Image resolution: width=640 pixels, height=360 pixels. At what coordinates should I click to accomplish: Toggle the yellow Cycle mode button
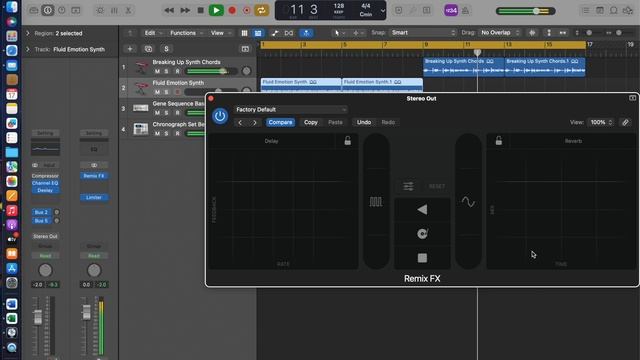(x=262, y=10)
